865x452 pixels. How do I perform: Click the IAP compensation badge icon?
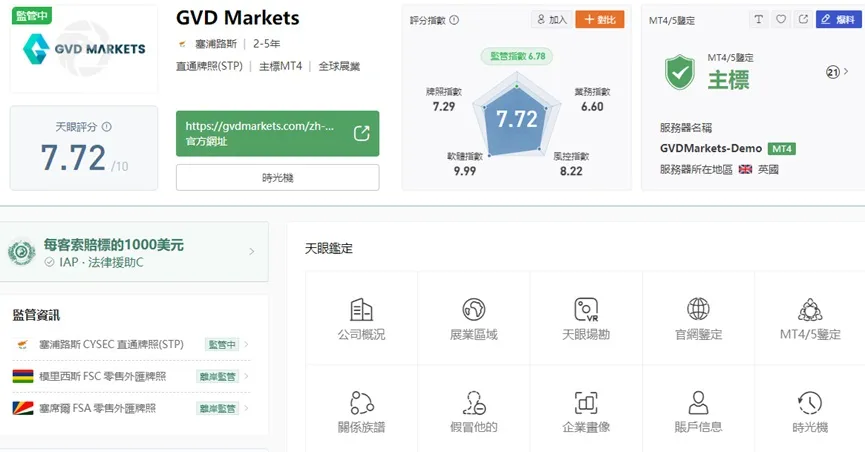[x=22, y=252]
